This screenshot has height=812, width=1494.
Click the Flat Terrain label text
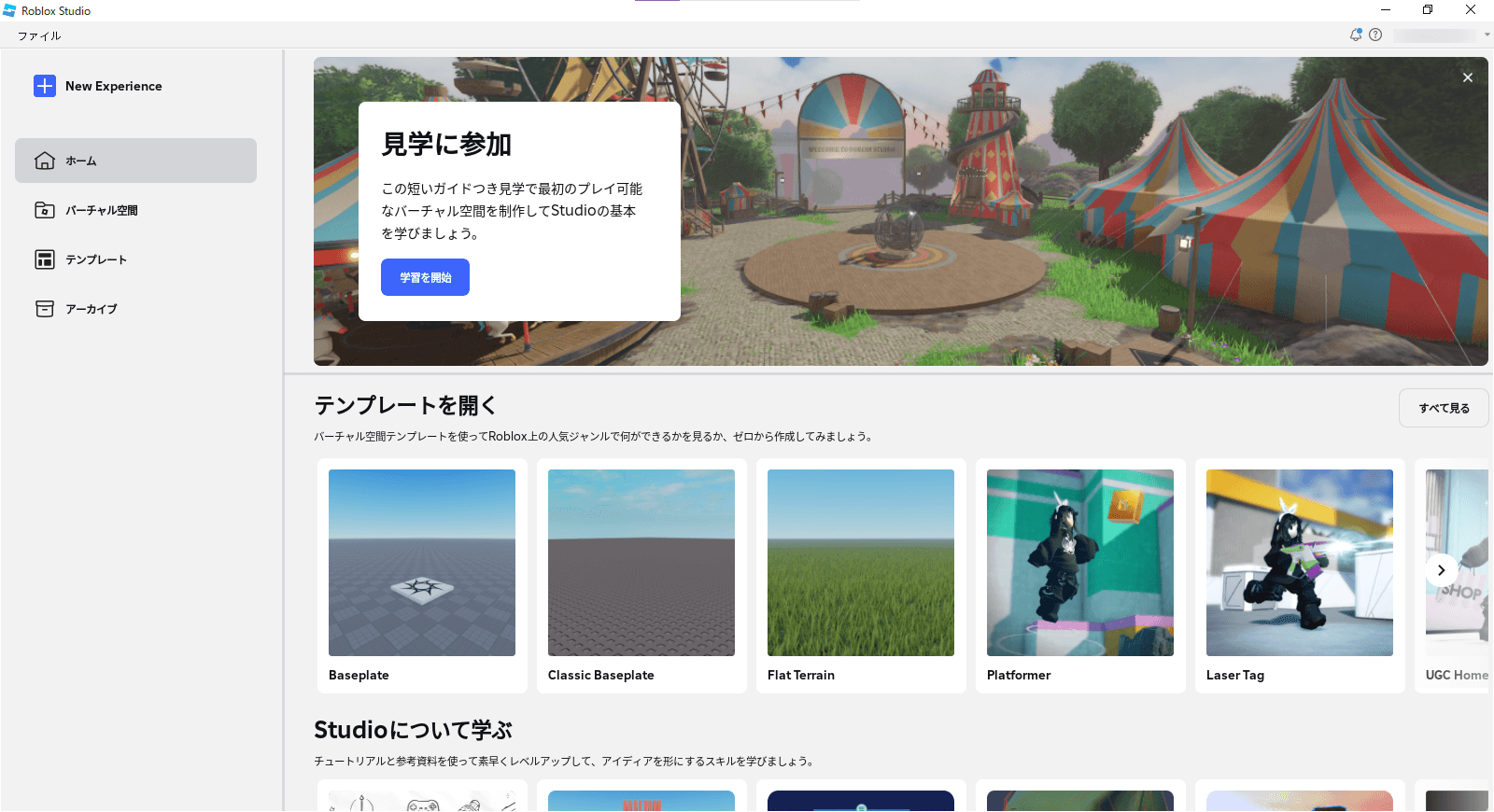tap(801, 675)
